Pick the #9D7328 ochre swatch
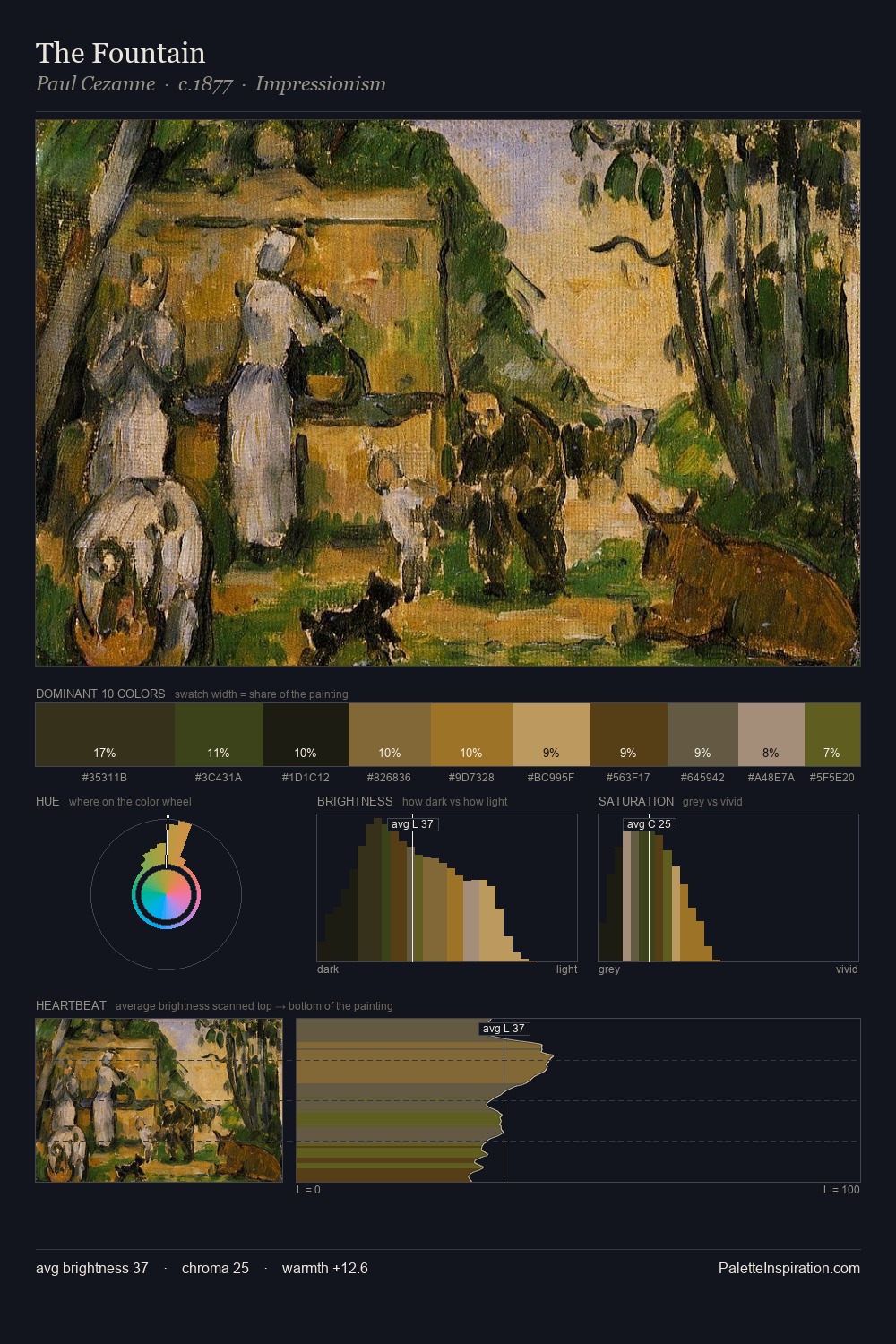896x1344 pixels. click(471, 735)
